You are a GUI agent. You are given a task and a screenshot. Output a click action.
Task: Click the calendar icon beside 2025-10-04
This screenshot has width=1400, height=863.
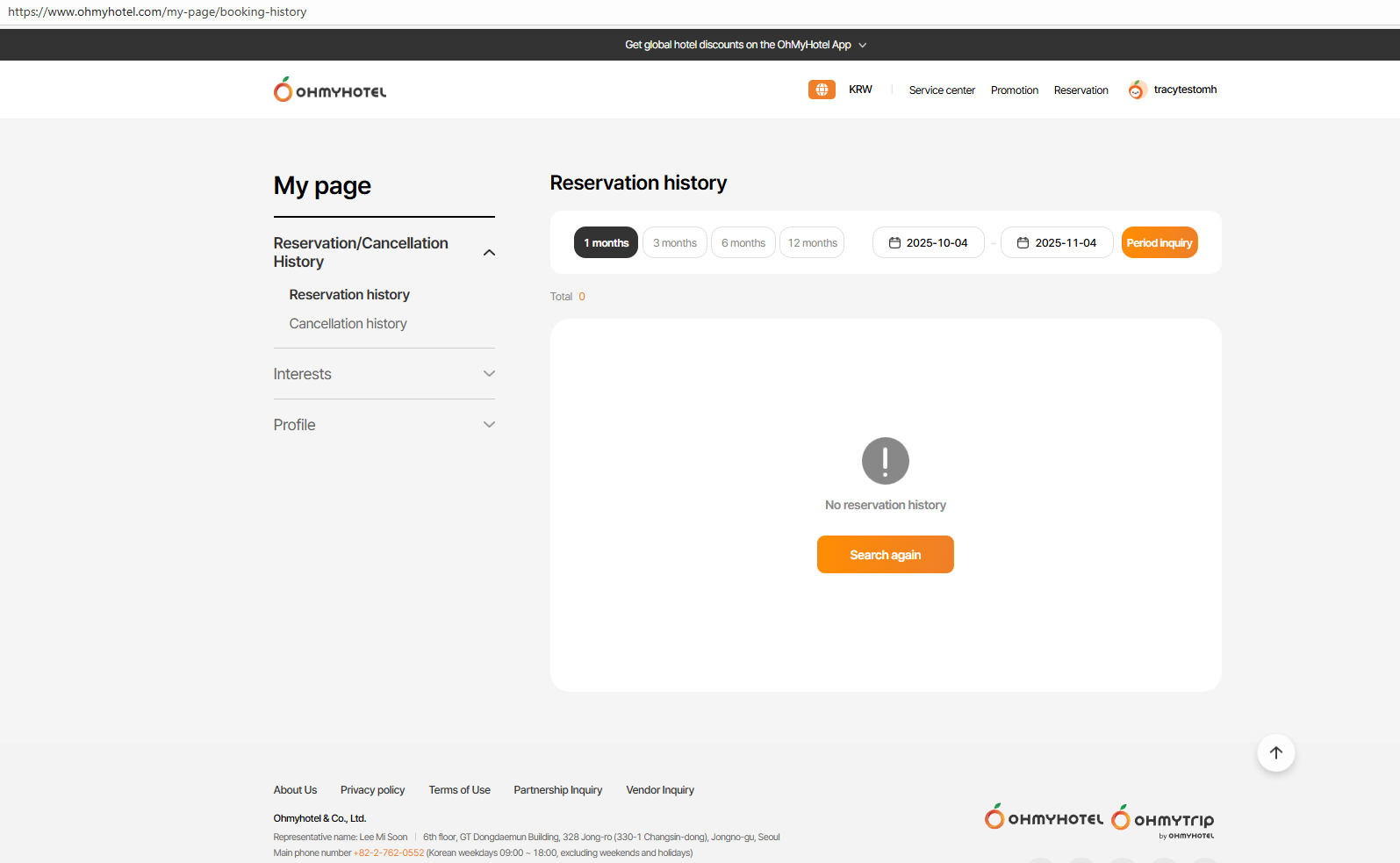894,243
